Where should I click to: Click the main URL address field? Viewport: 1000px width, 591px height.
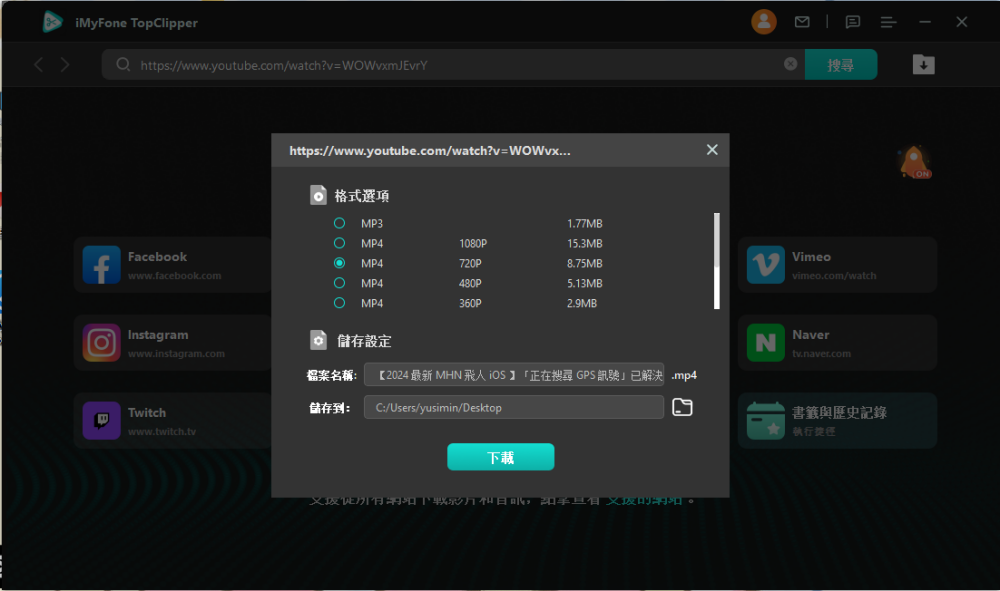point(453,64)
